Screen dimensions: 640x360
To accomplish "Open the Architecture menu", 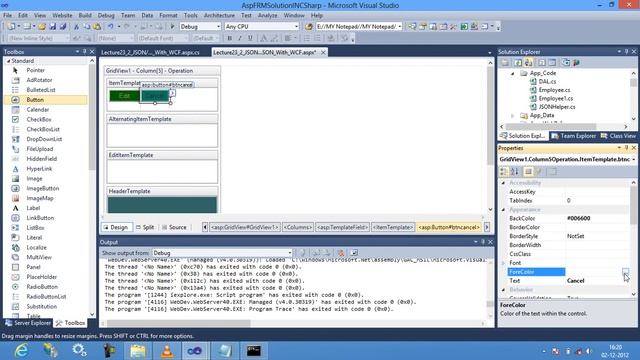I will (x=219, y=16).
